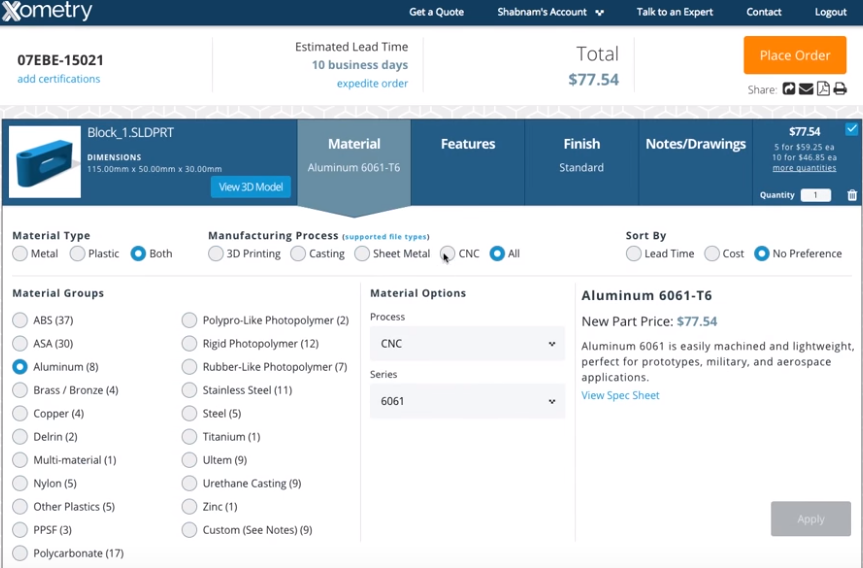Select ABS (37) material group
The width and height of the screenshot is (863, 568).
point(20,320)
